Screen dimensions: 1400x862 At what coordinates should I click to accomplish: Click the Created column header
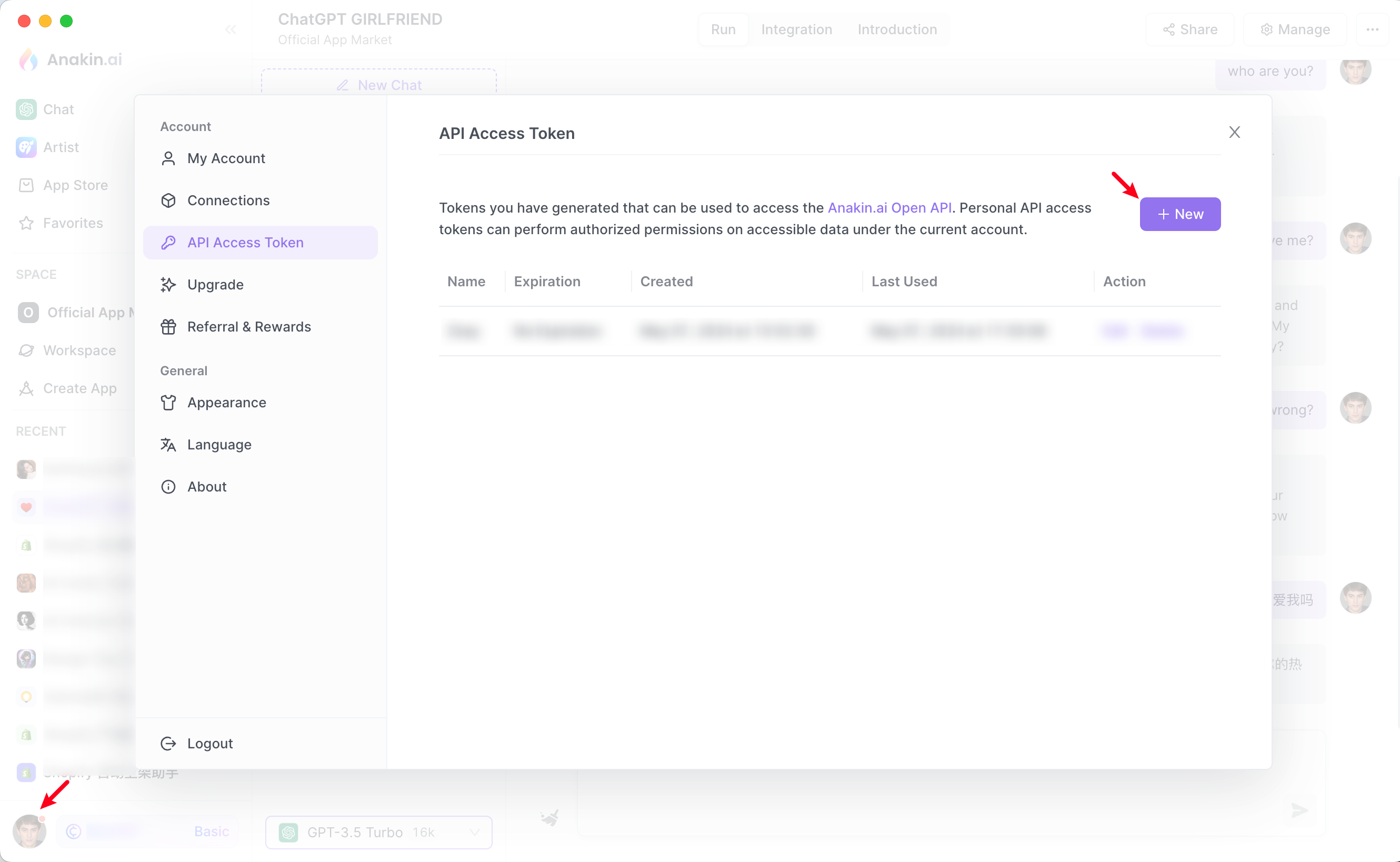[666, 282]
